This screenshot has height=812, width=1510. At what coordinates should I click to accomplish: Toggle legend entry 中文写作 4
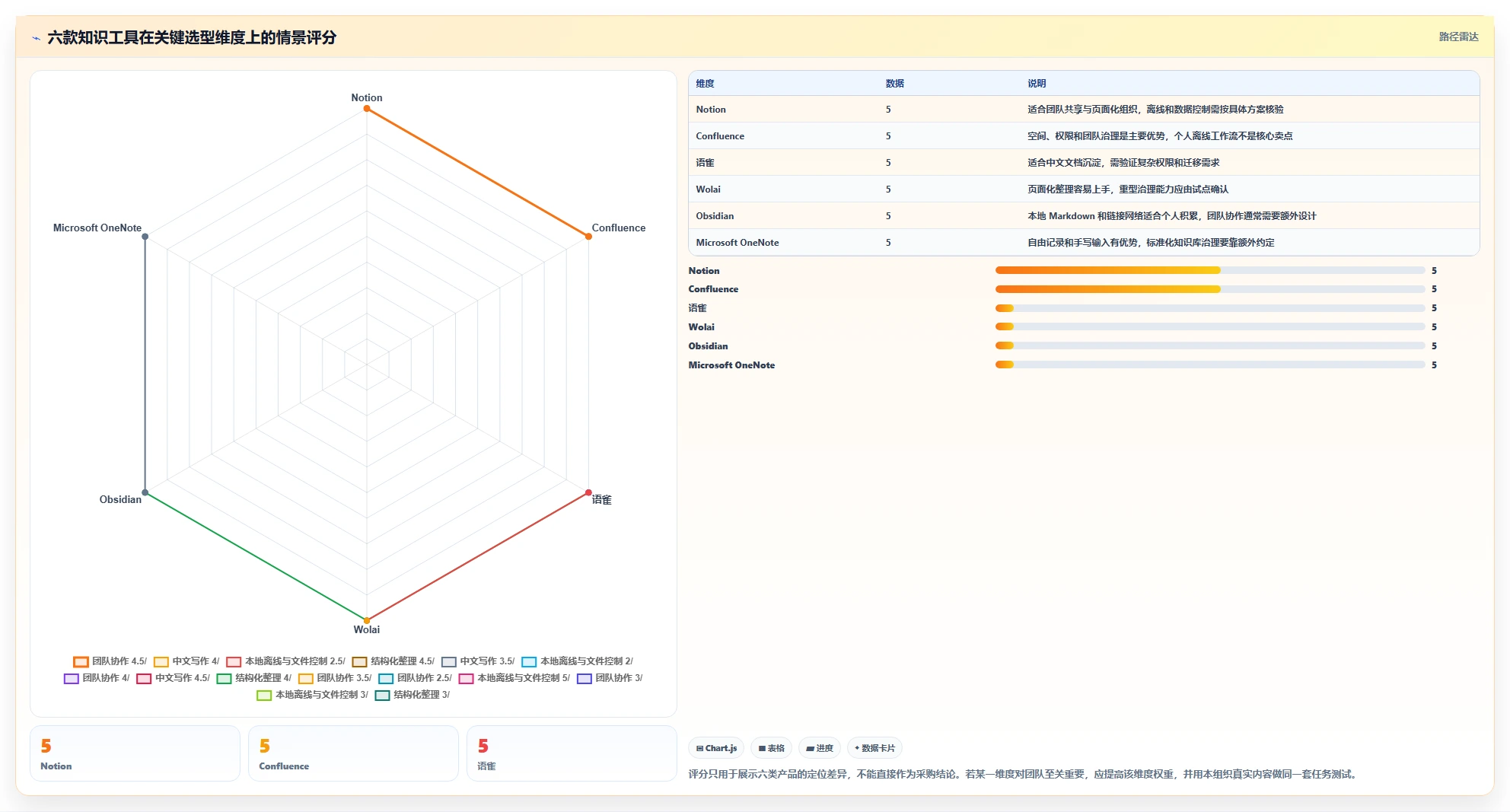tap(186, 661)
